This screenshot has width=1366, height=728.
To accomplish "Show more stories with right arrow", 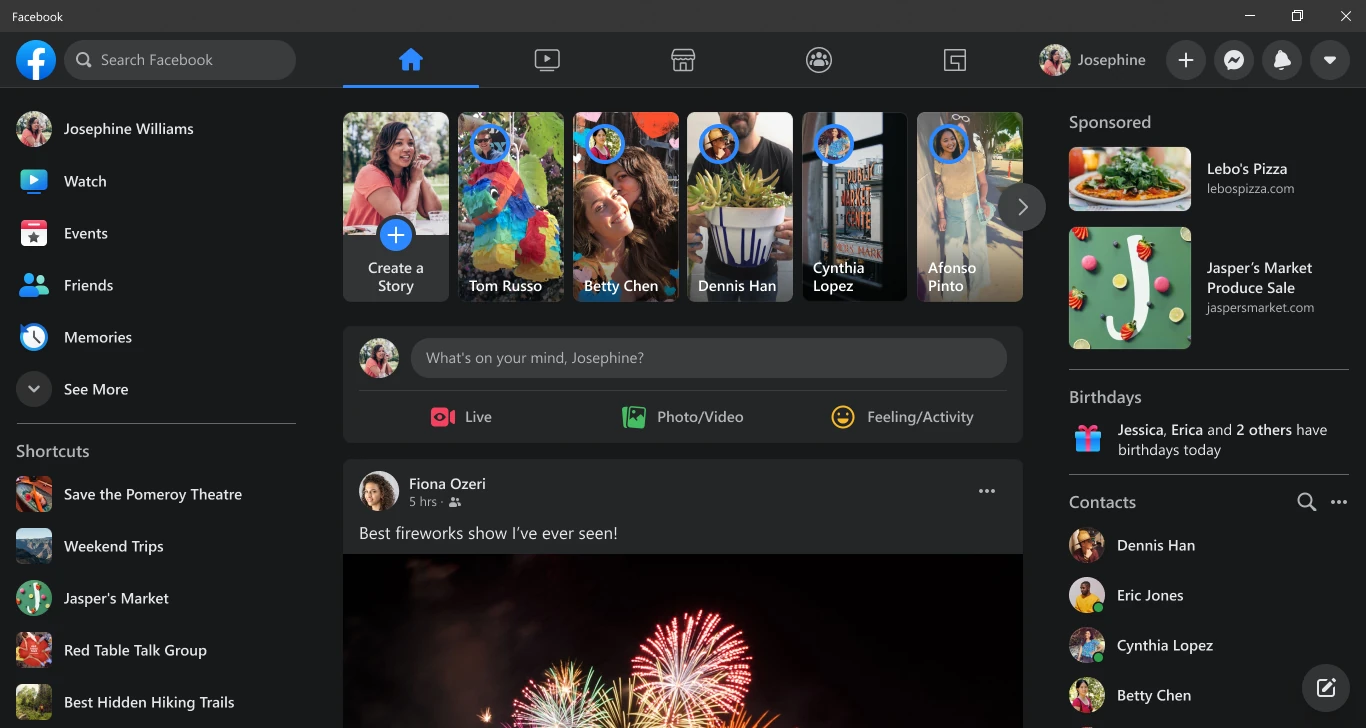I will point(1022,207).
